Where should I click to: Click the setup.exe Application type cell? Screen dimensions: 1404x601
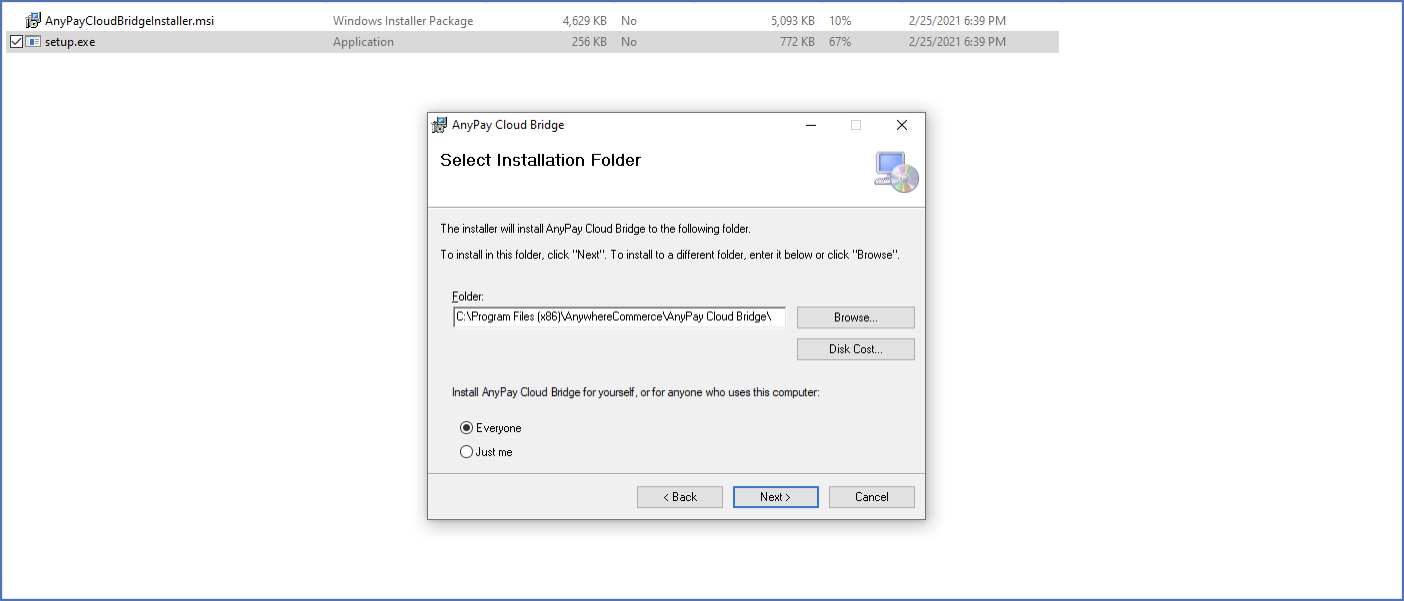363,42
